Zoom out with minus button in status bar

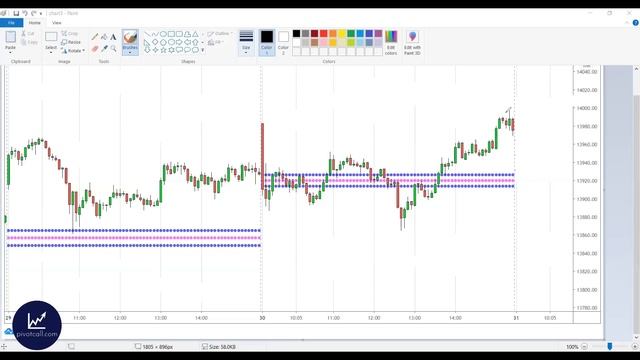[x=584, y=347]
